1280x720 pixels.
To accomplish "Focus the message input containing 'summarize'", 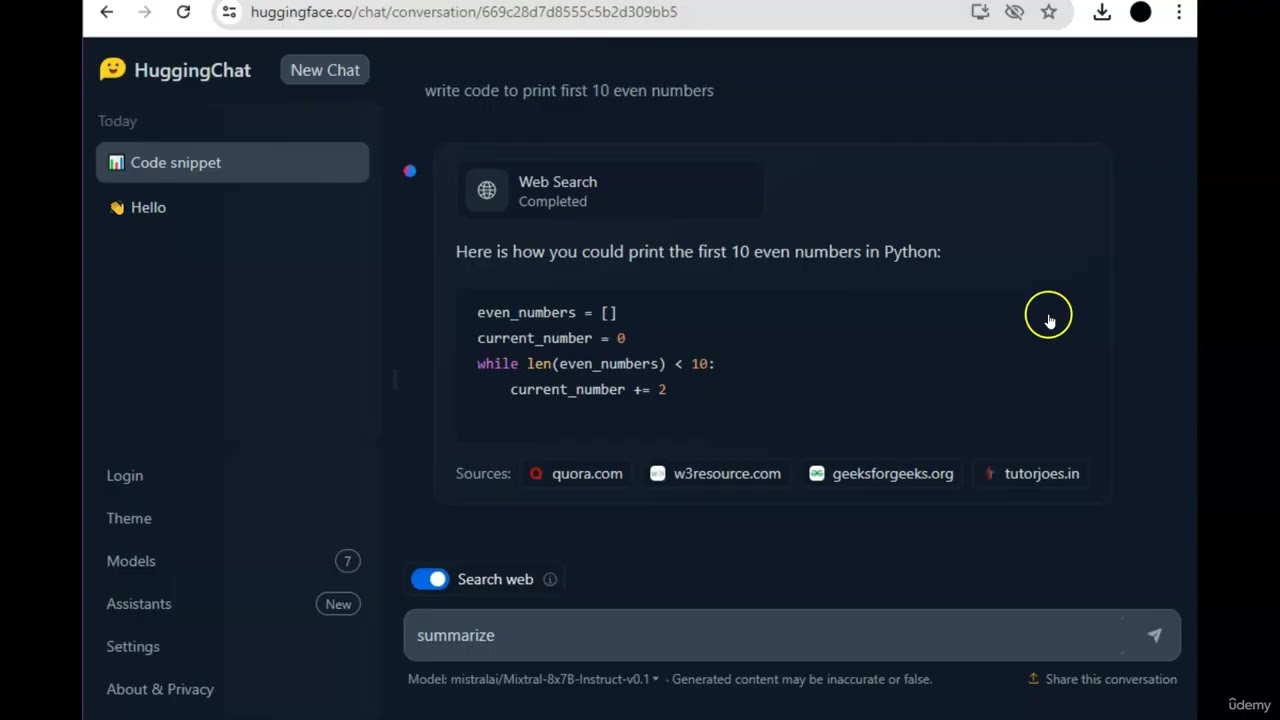I will (792, 635).
